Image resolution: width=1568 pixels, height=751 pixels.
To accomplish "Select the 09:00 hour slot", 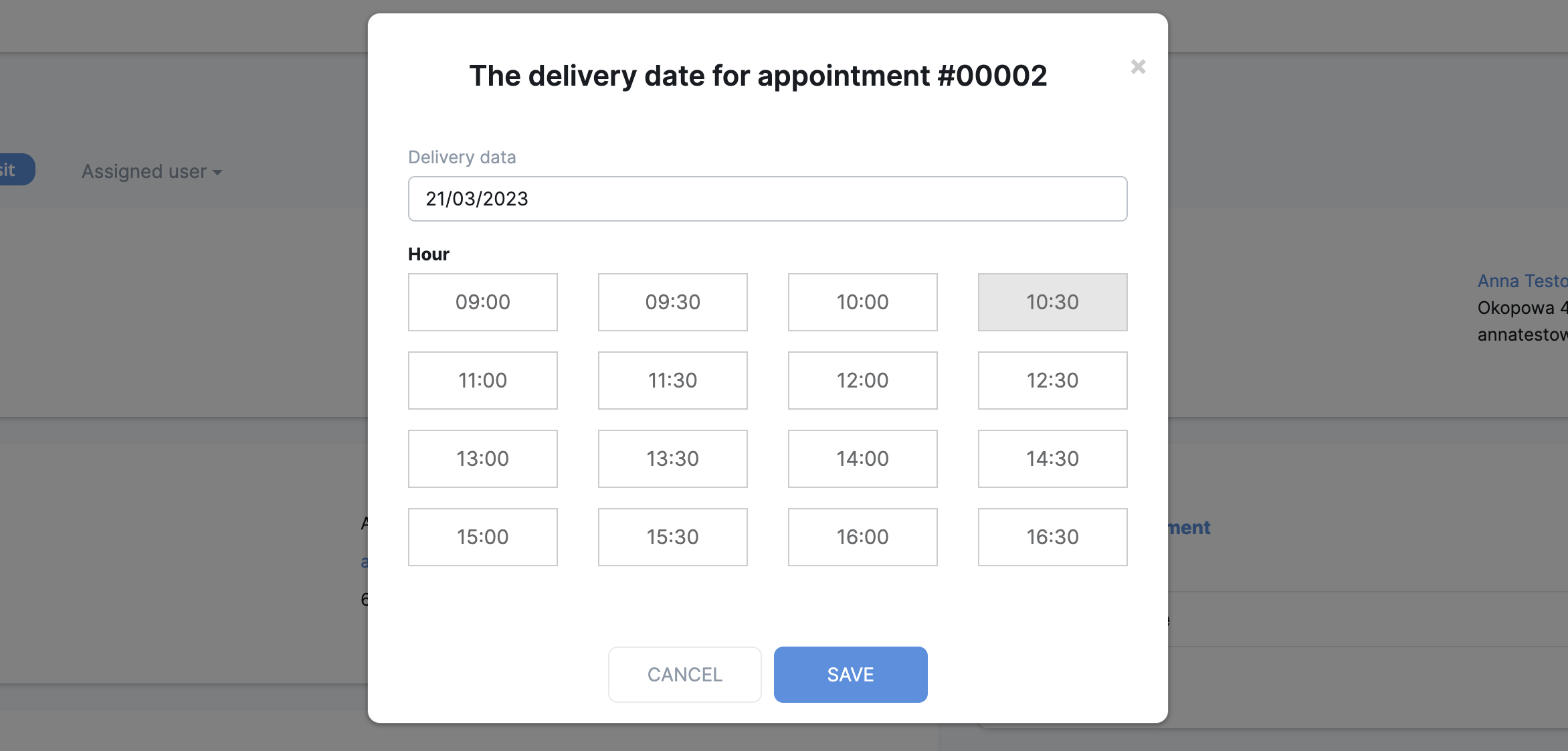I will click(482, 302).
